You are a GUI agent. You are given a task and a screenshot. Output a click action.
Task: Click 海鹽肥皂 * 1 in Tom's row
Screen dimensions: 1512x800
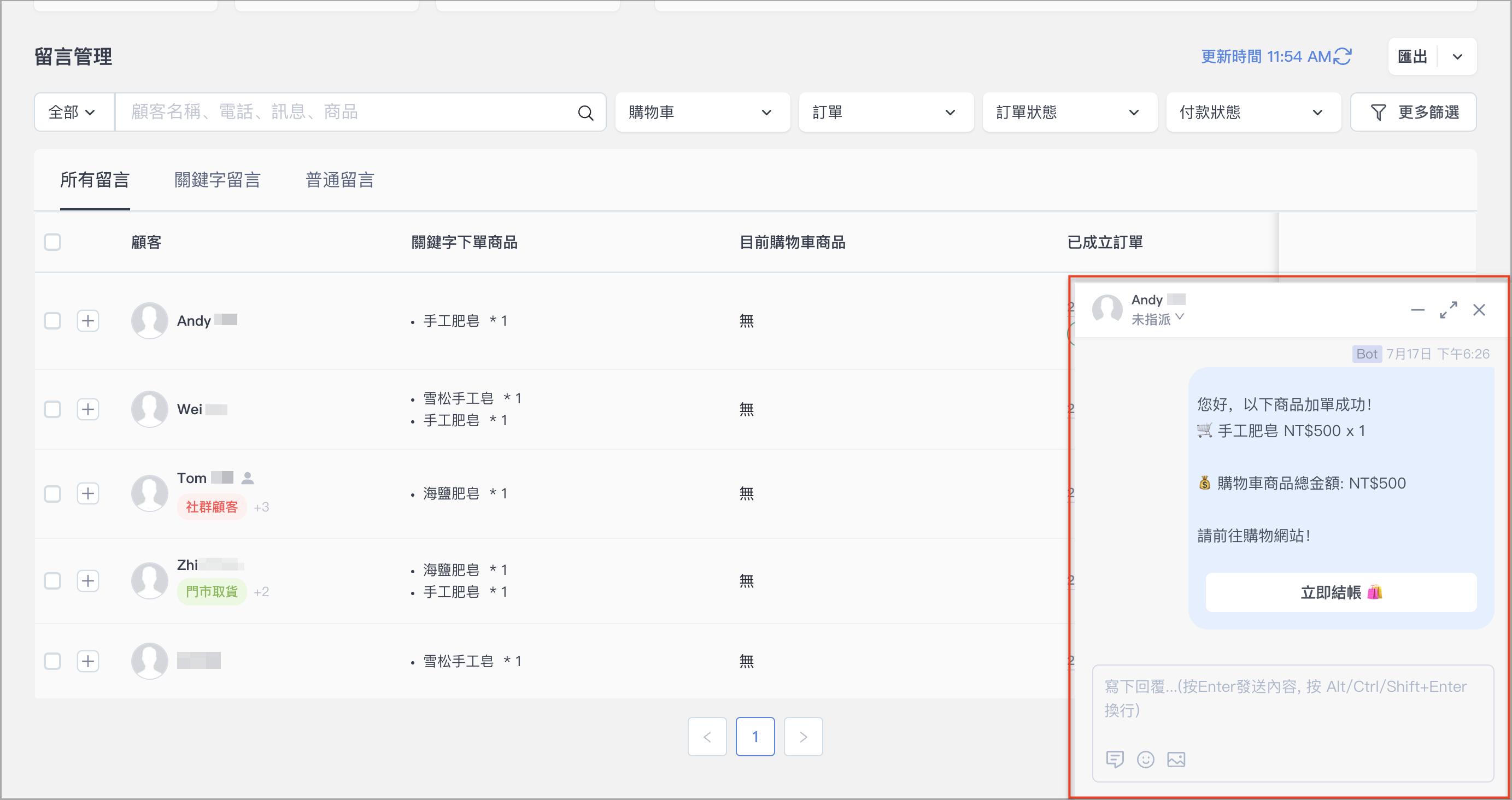coord(465,493)
